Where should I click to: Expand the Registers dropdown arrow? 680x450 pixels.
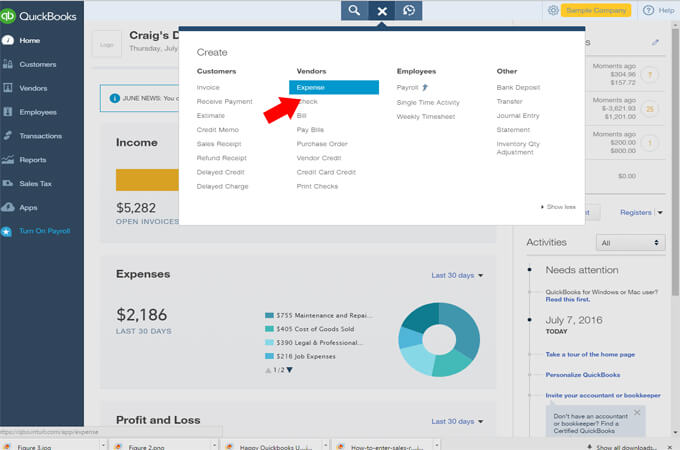(x=660, y=212)
